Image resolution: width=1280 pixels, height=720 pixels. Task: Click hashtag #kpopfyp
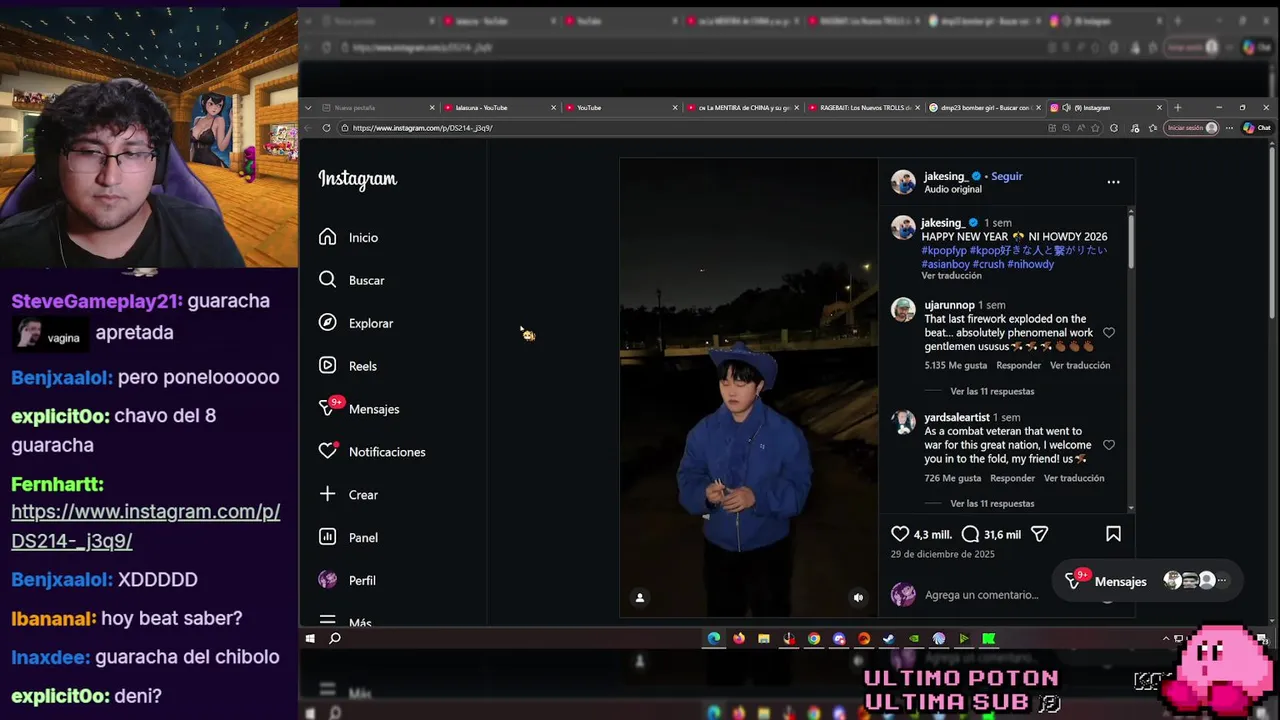(944, 250)
